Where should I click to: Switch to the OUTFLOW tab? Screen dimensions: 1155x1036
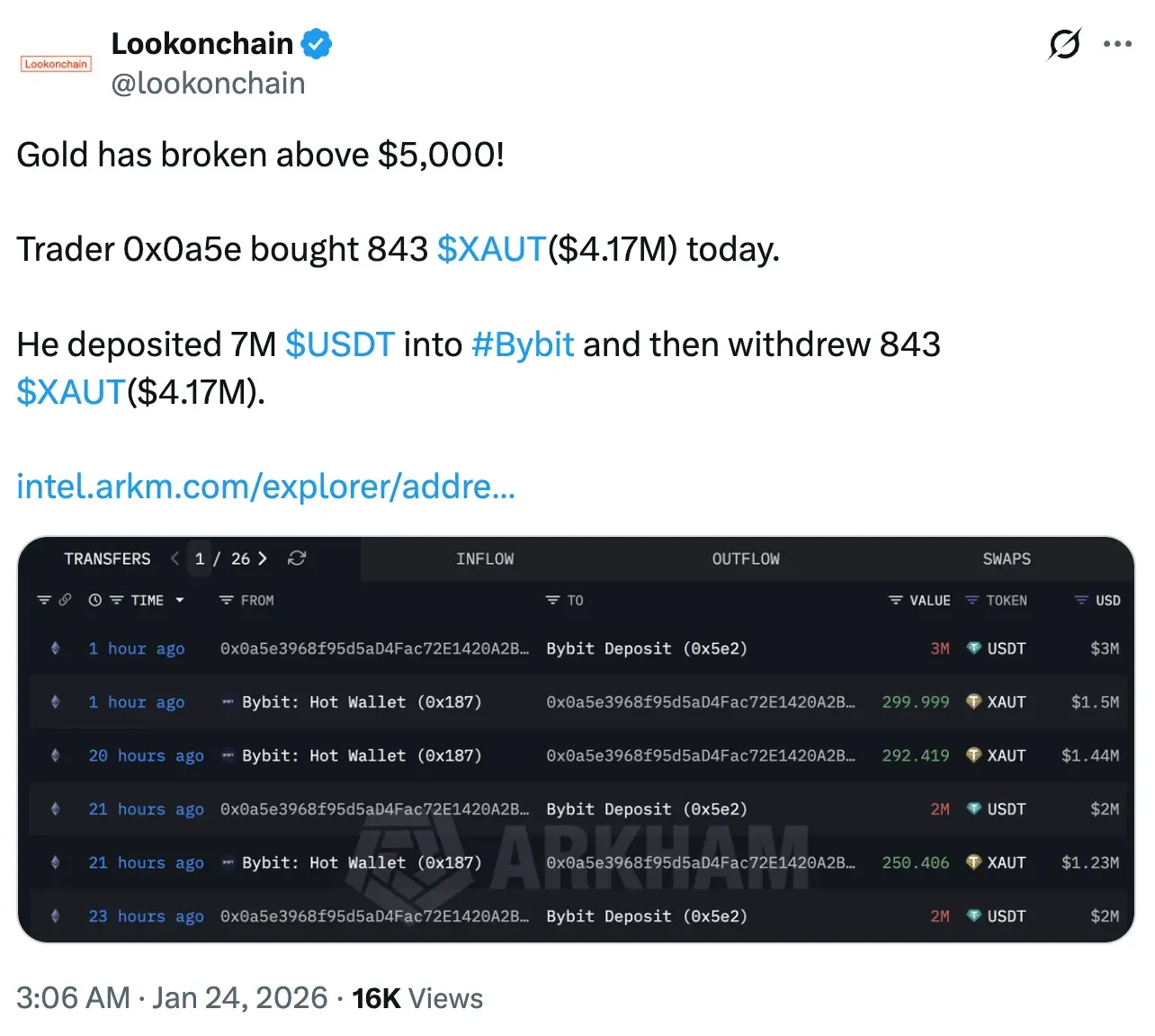[x=746, y=558]
